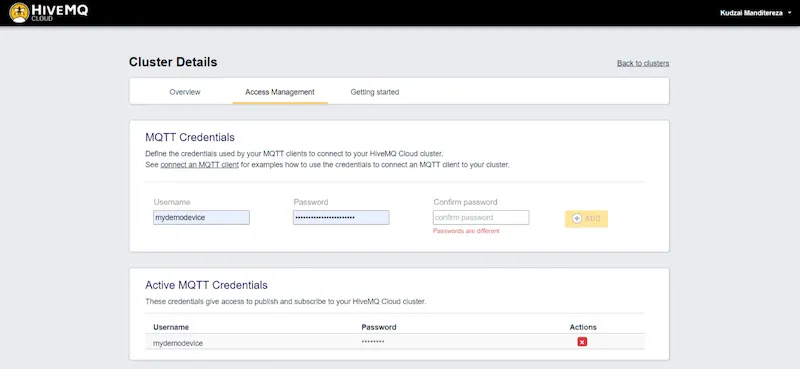Screen dimensions: 800x369
Task: Click the Confirm password label
Action: point(465,202)
